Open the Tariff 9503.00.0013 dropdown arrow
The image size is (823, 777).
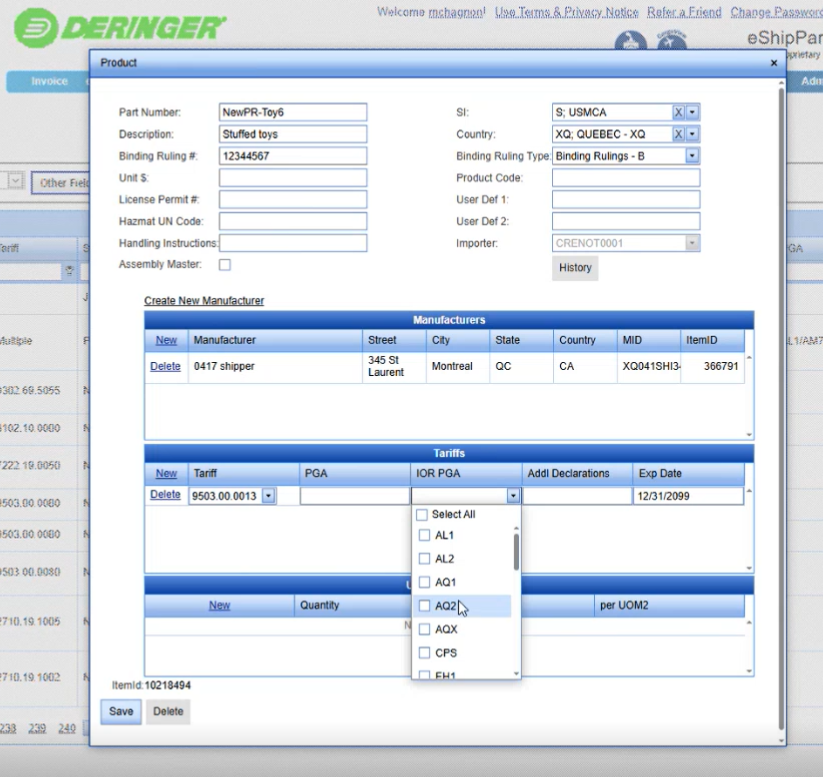(x=269, y=496)
